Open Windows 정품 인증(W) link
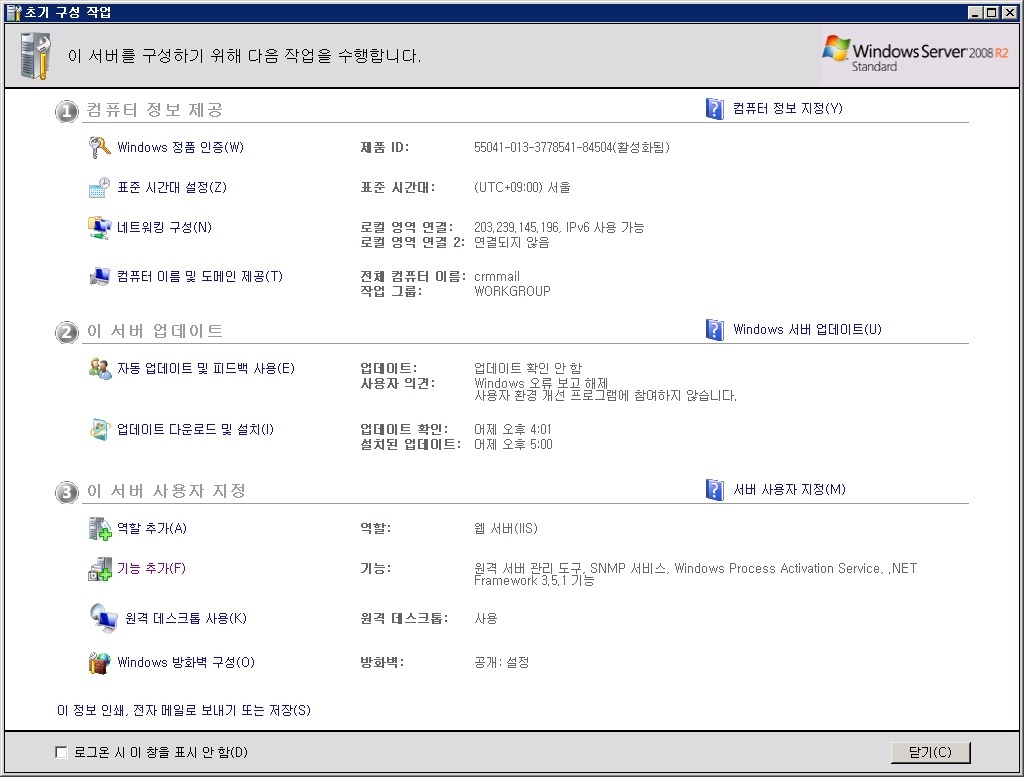Screen dimensions: 1024x777 (180, 148)
